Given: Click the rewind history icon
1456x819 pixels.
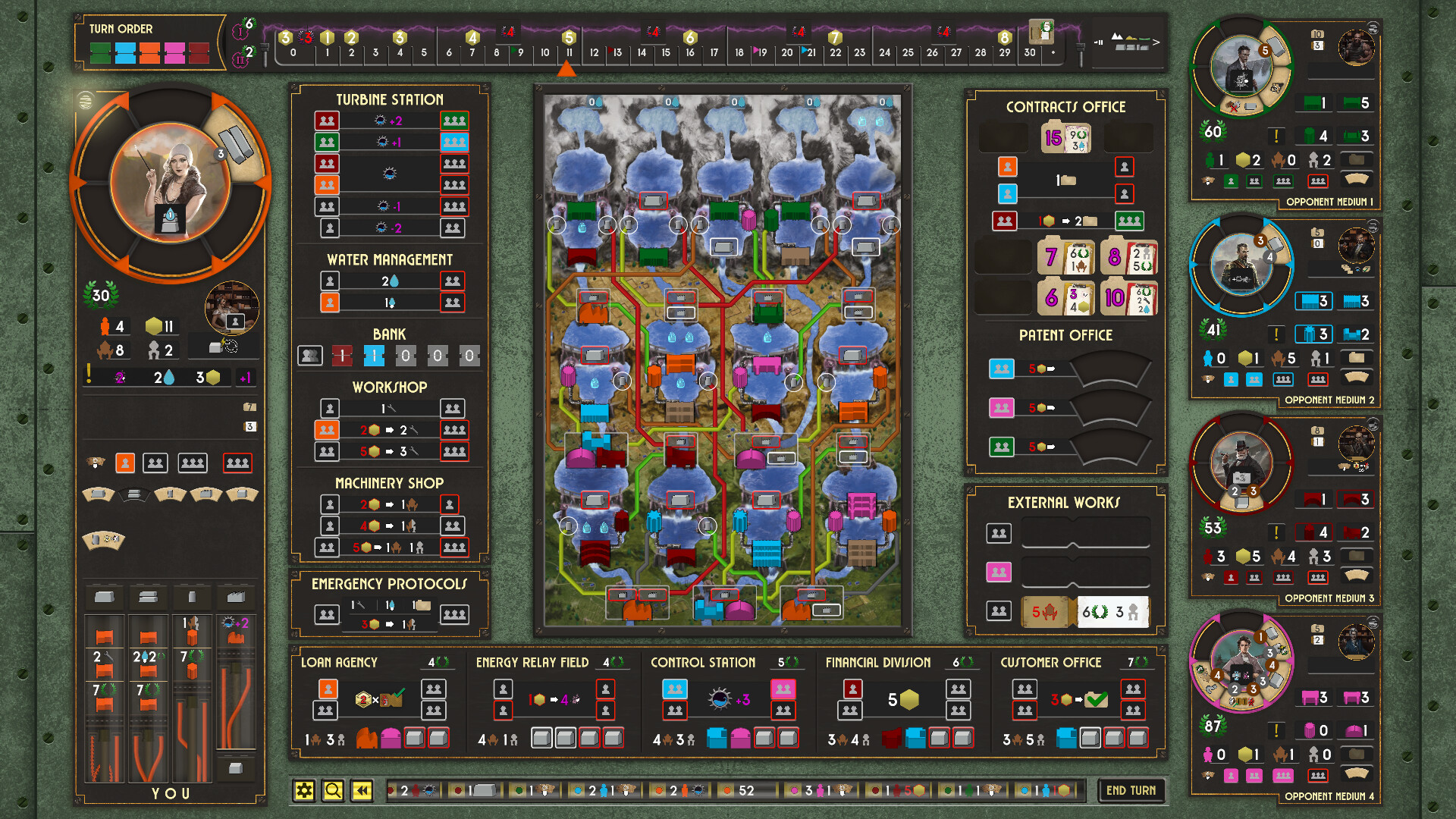Looking at the screenshot, I should (362, 789).
